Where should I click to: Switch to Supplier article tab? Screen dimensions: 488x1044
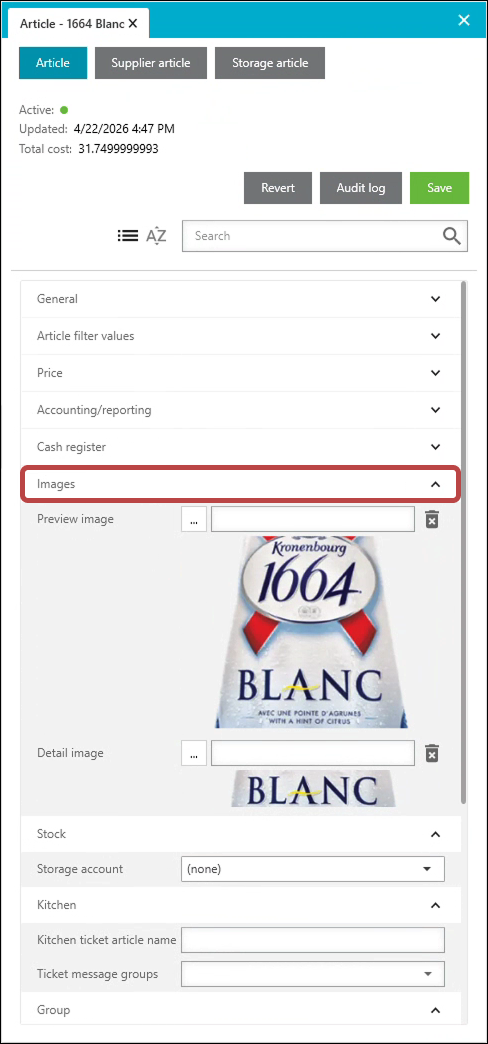(151, 63)
